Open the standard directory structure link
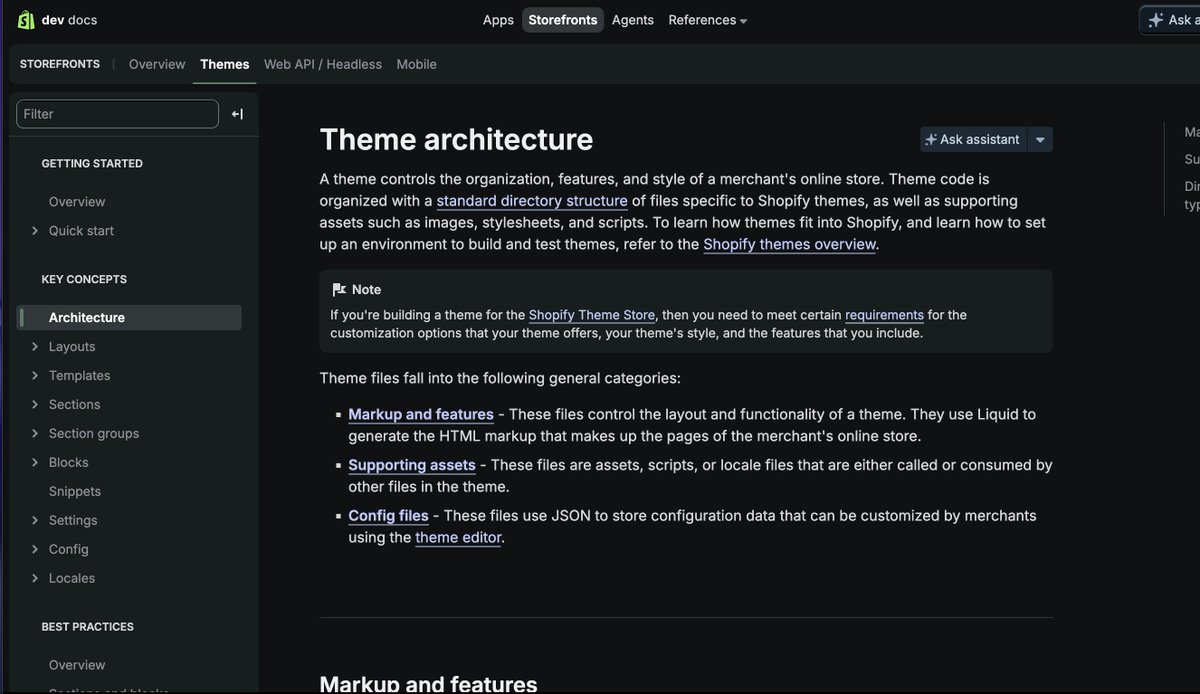Screen dimensions: 1200x694 coord(532,201)
